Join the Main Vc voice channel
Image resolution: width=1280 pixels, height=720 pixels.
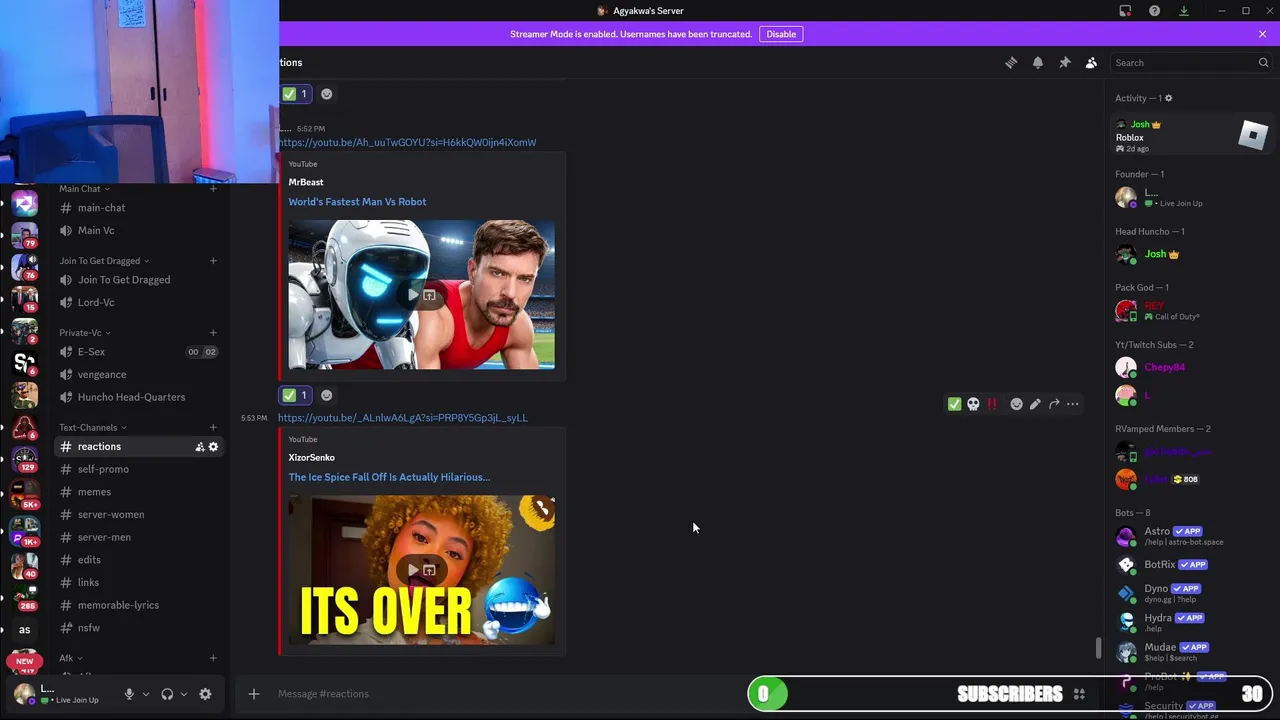(138, 231)
